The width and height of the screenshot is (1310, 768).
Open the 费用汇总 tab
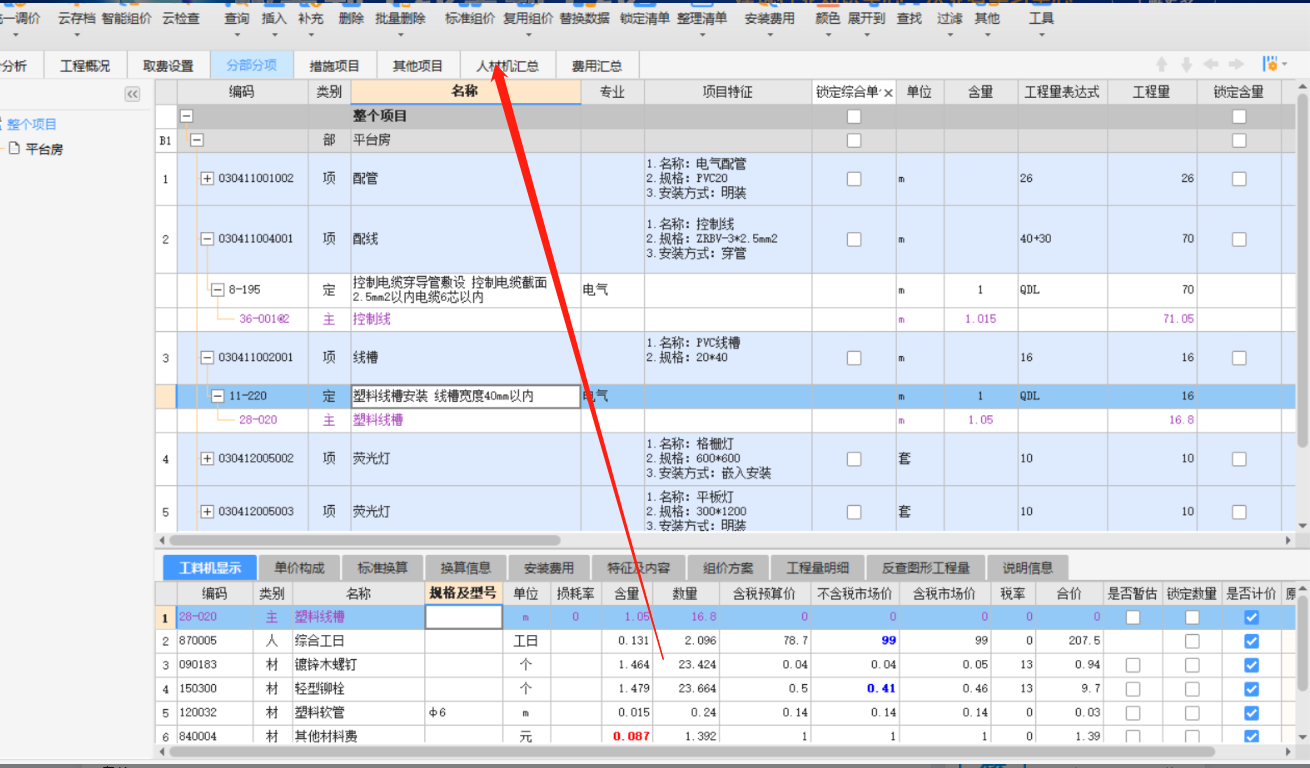click(x=597, y=66)
